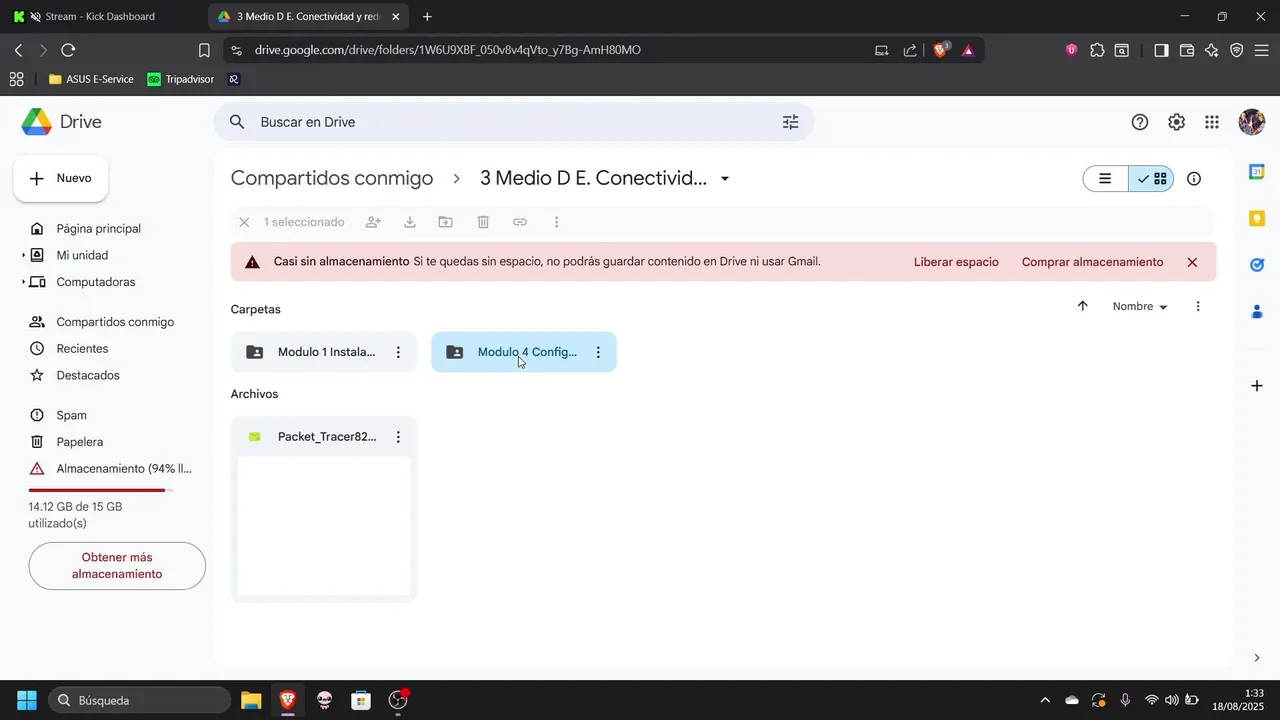Reverse the sort direction arrow
The height and width of the screenshot is (720, 1280).
pos(1082,306)
